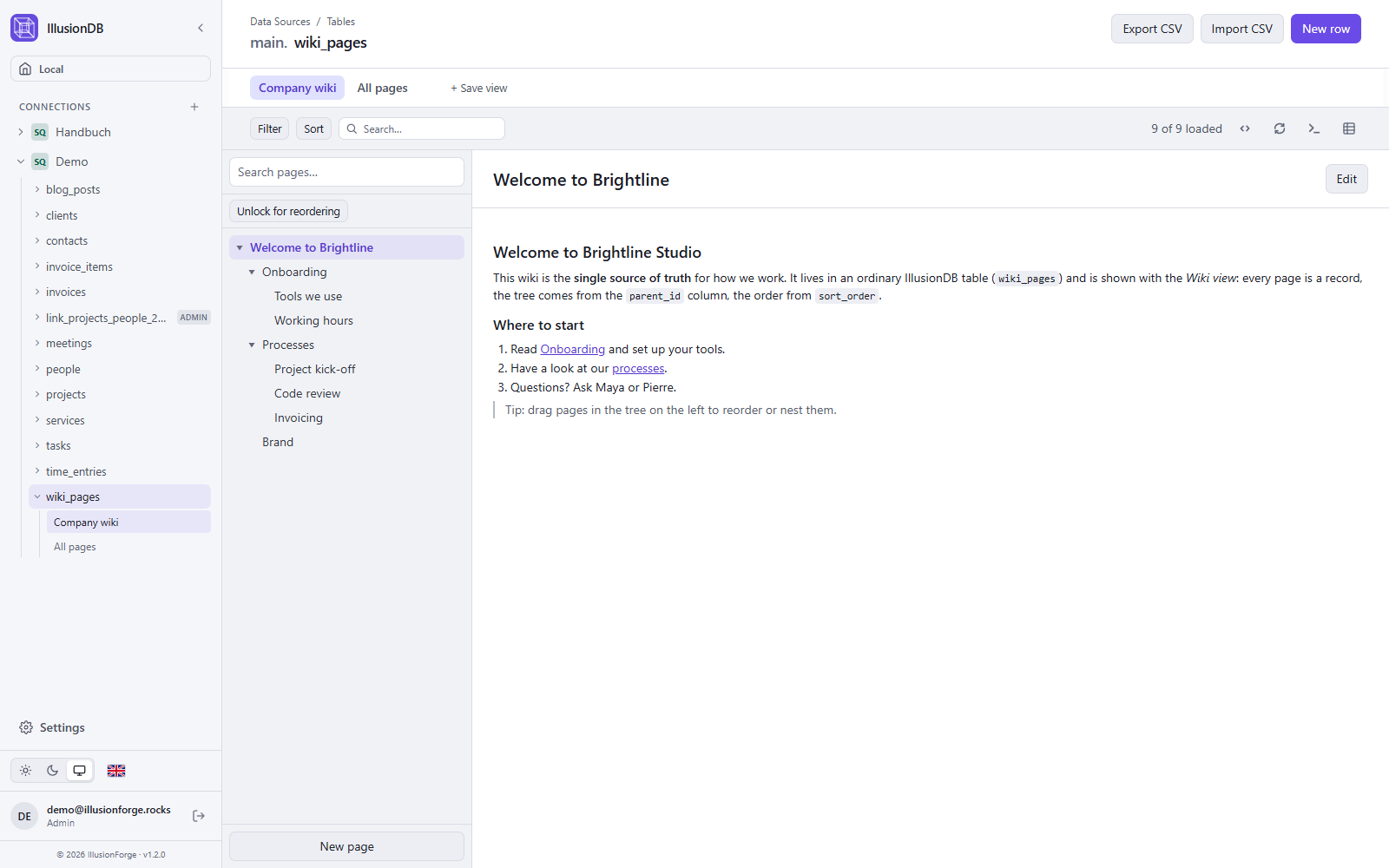The image size is (1389, 868).
Task: Collapse the Demo connection
Action: point(21,161)
